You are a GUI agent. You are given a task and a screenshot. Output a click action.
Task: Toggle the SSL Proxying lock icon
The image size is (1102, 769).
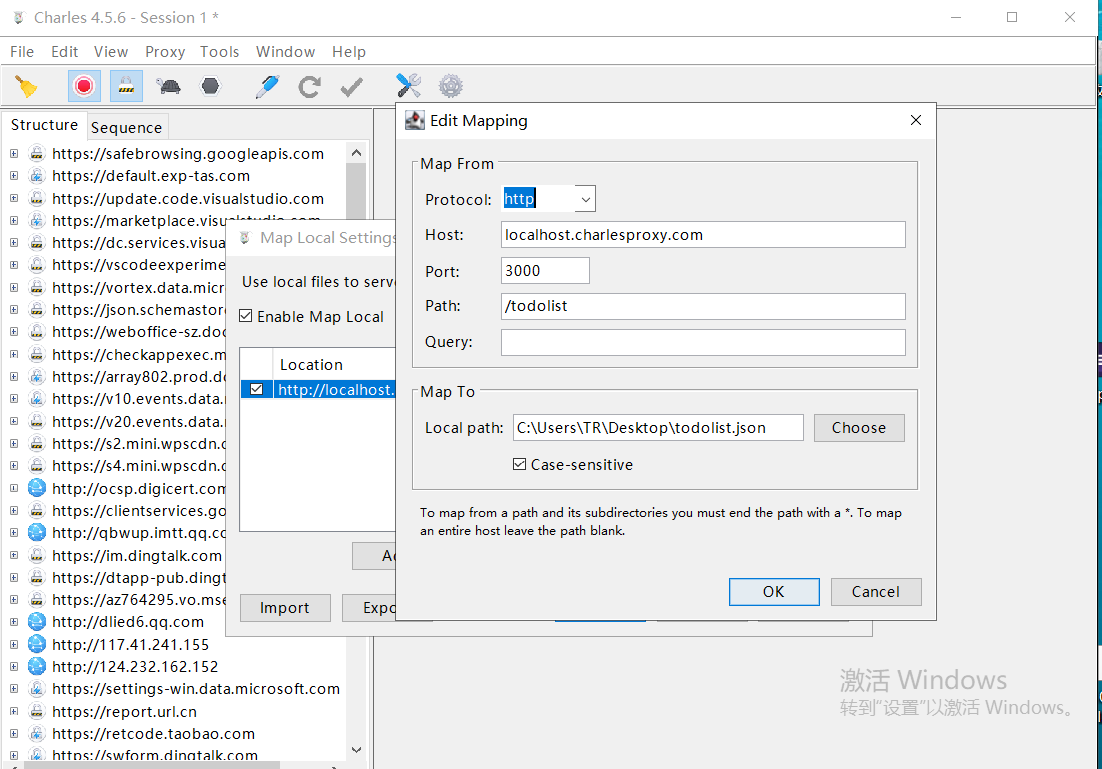(x=127, y=86)
